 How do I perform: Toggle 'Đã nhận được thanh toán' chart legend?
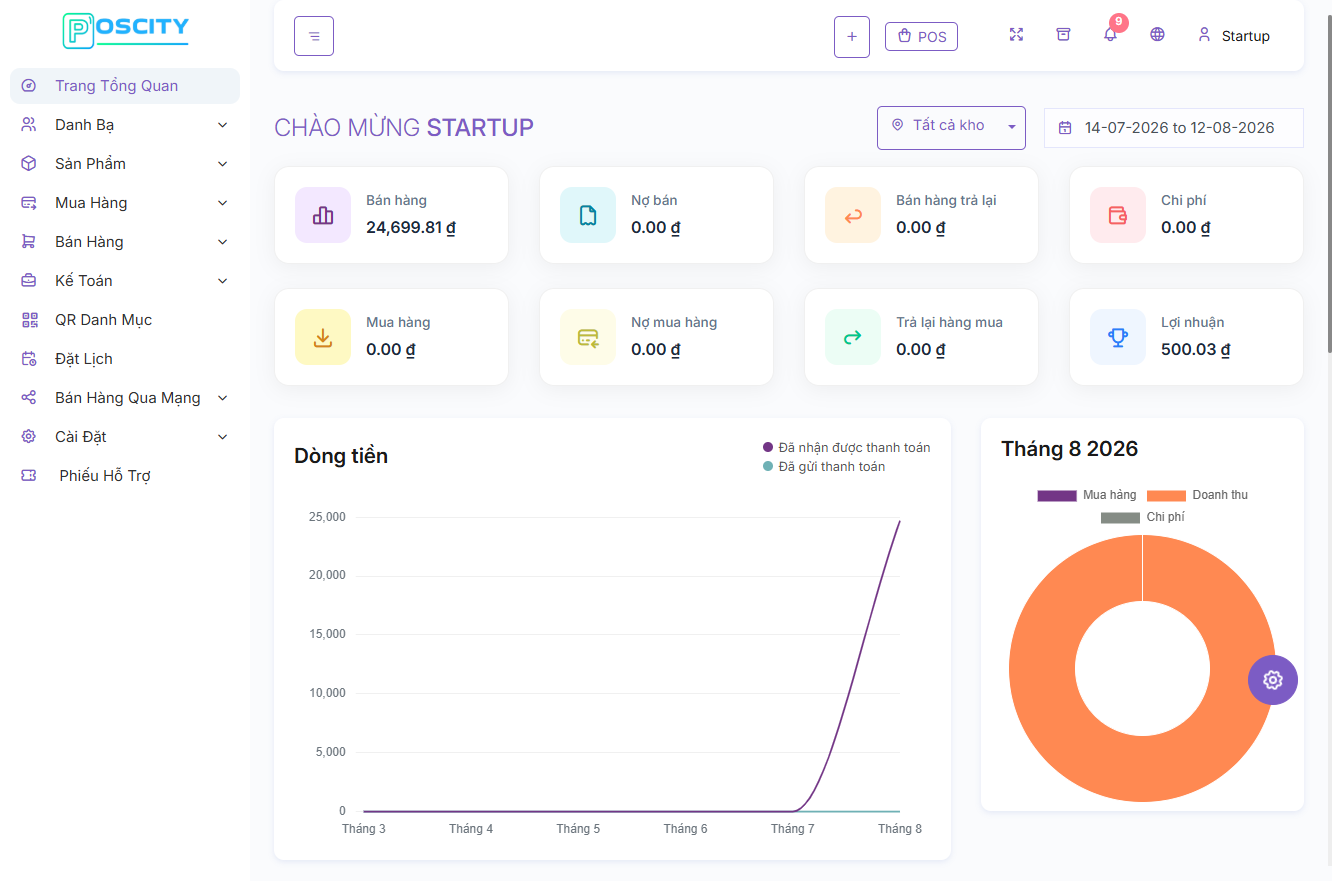[847, 447]
